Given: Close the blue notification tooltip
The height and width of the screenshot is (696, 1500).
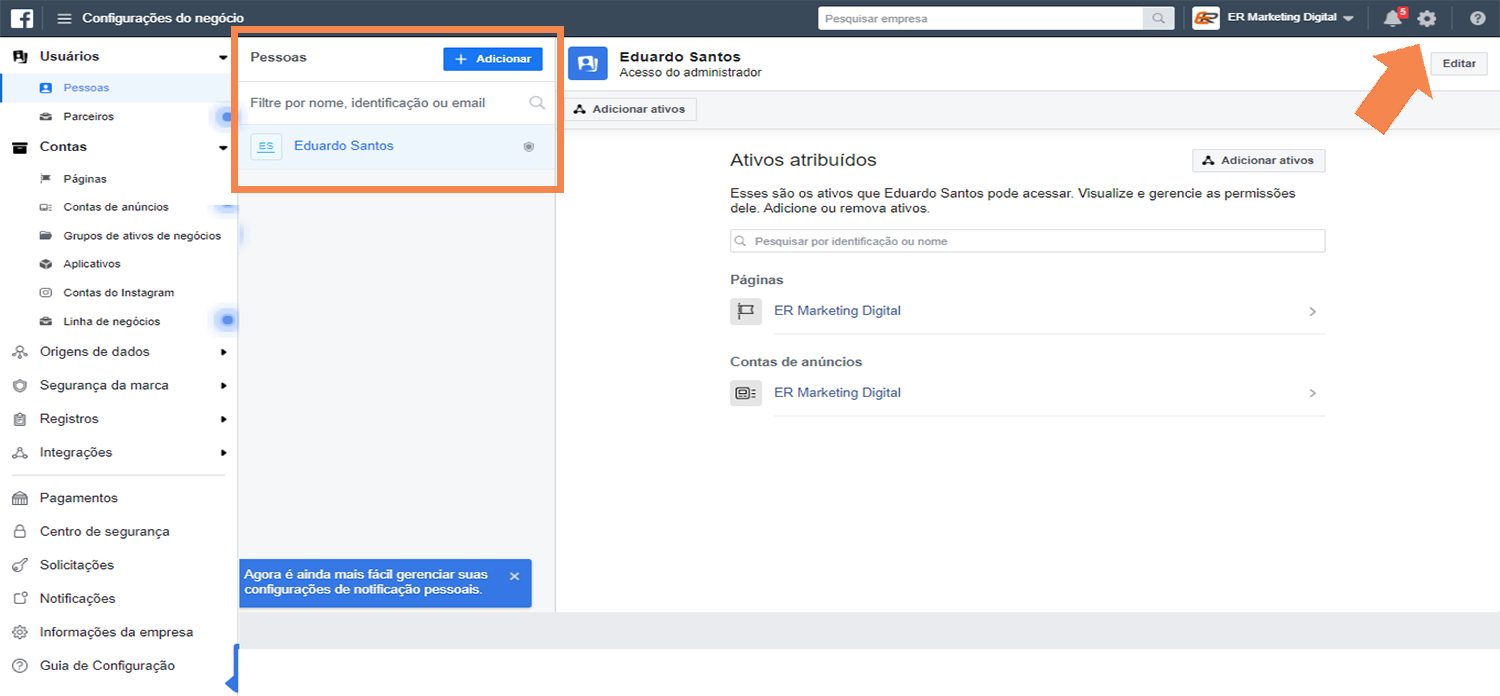Looking at the screenshot, I should pos(514,576).
